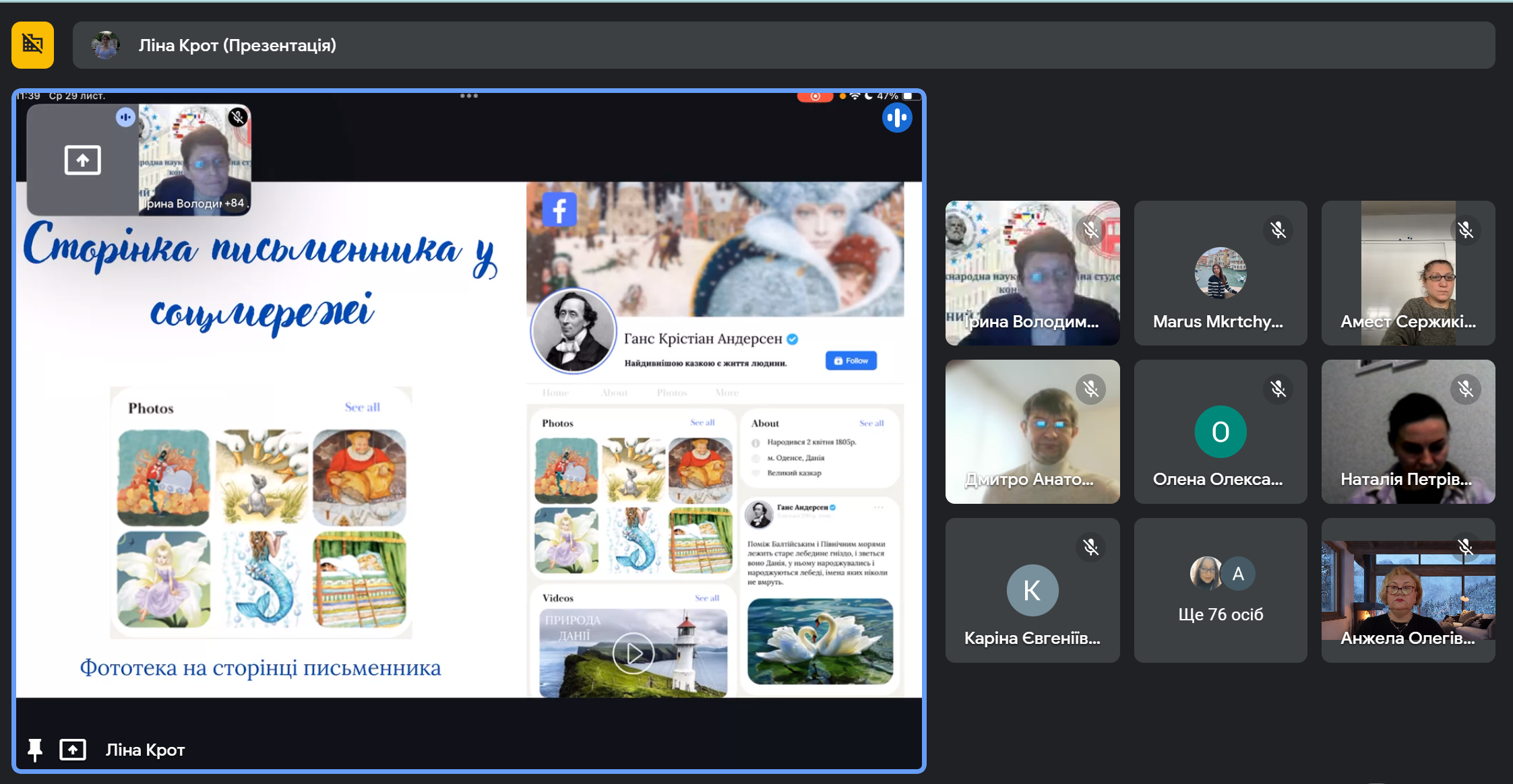
Task: Click See all in Videos section
Action: (x=707, y=598)
